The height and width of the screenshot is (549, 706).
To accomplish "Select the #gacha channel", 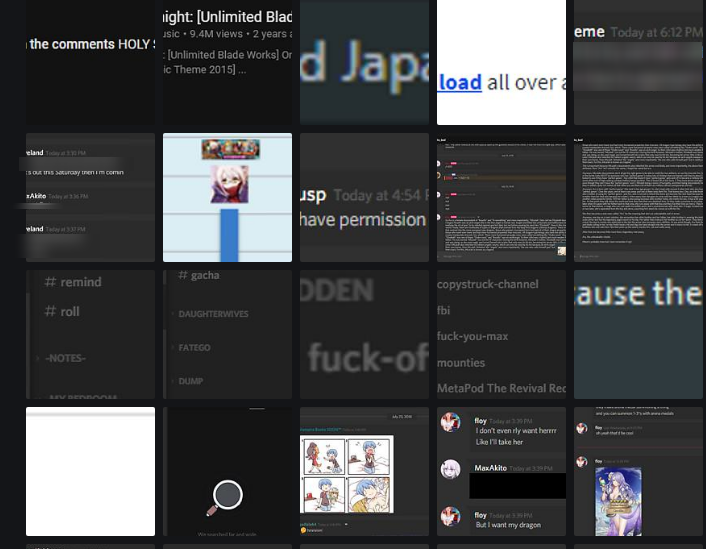I will [199, 275].
